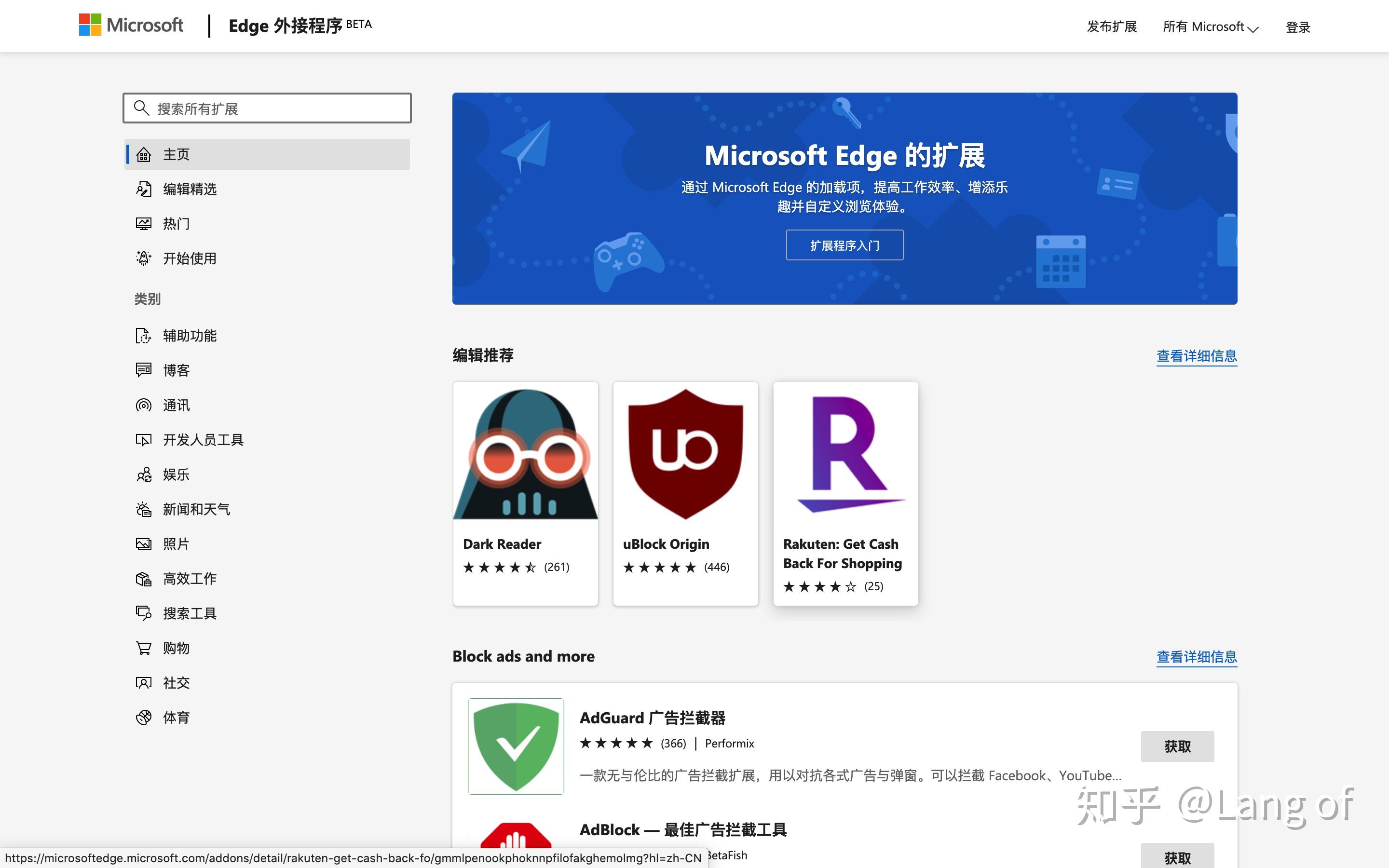Open the 博客 category
The width and height of the screenshot is (1389, 868).
[x=176, y=370]
